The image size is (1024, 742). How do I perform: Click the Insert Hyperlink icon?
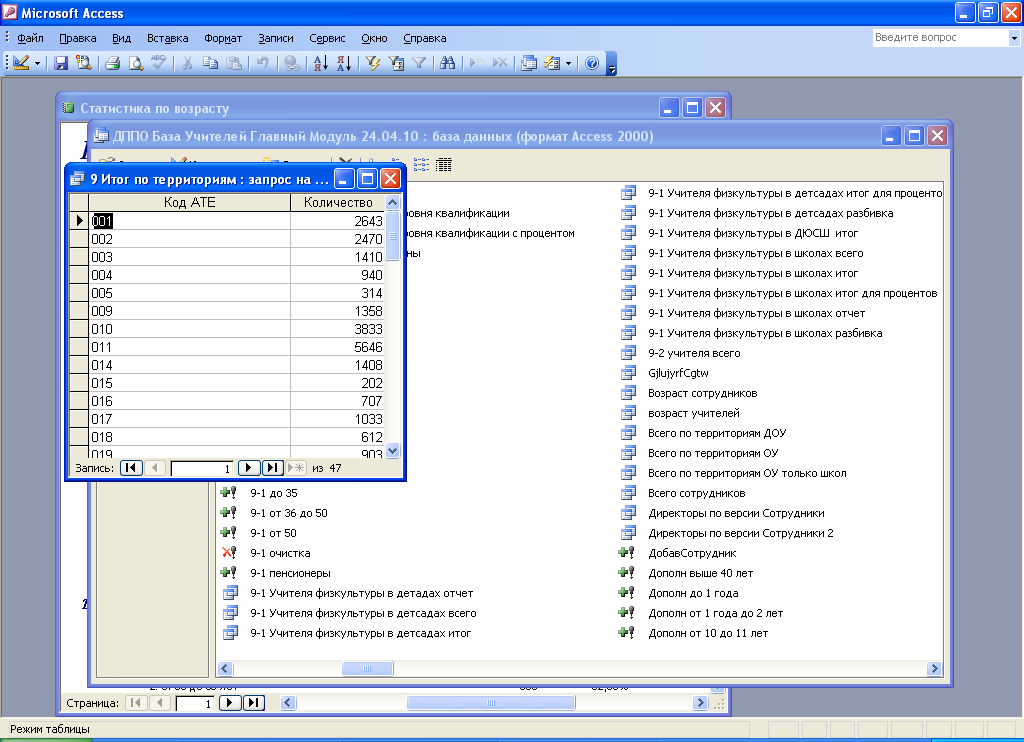292,63
